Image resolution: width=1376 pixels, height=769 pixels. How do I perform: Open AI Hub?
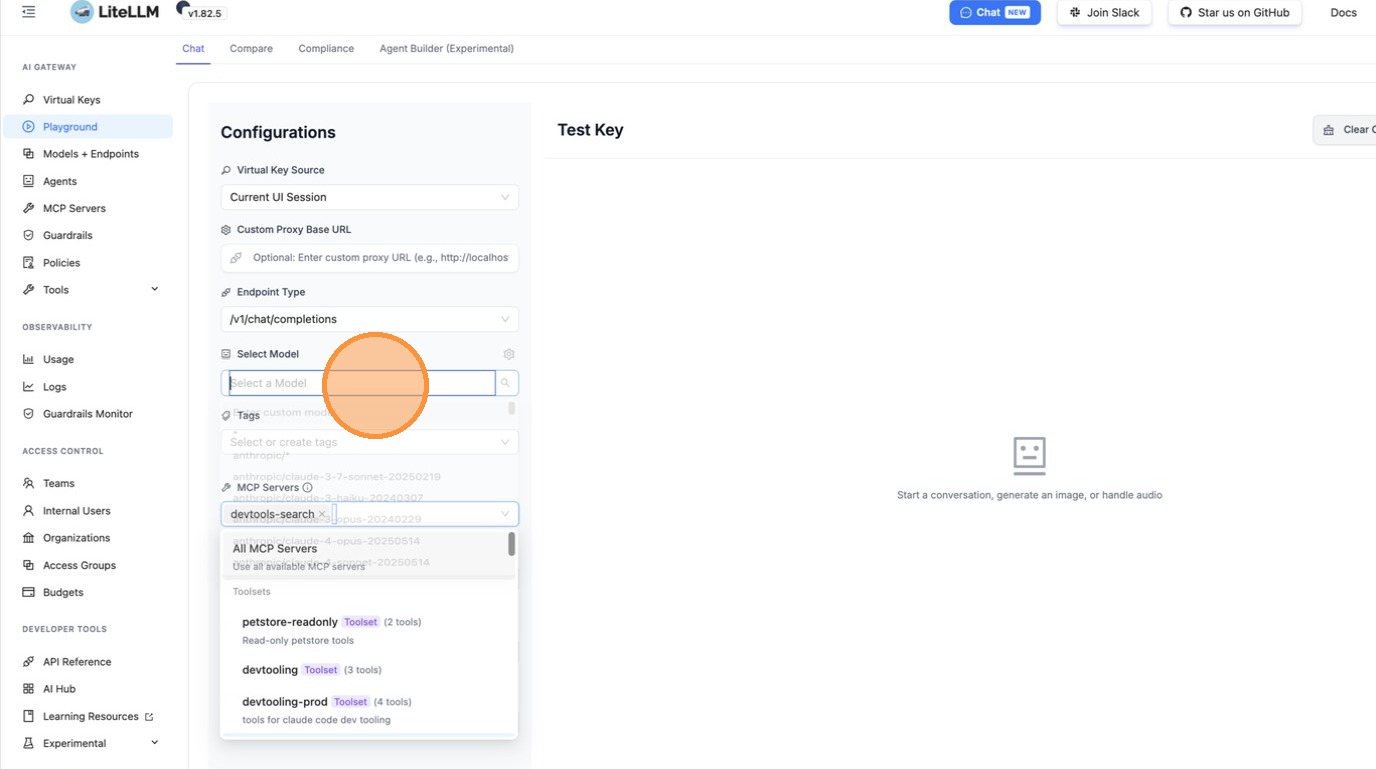[59, 689]
